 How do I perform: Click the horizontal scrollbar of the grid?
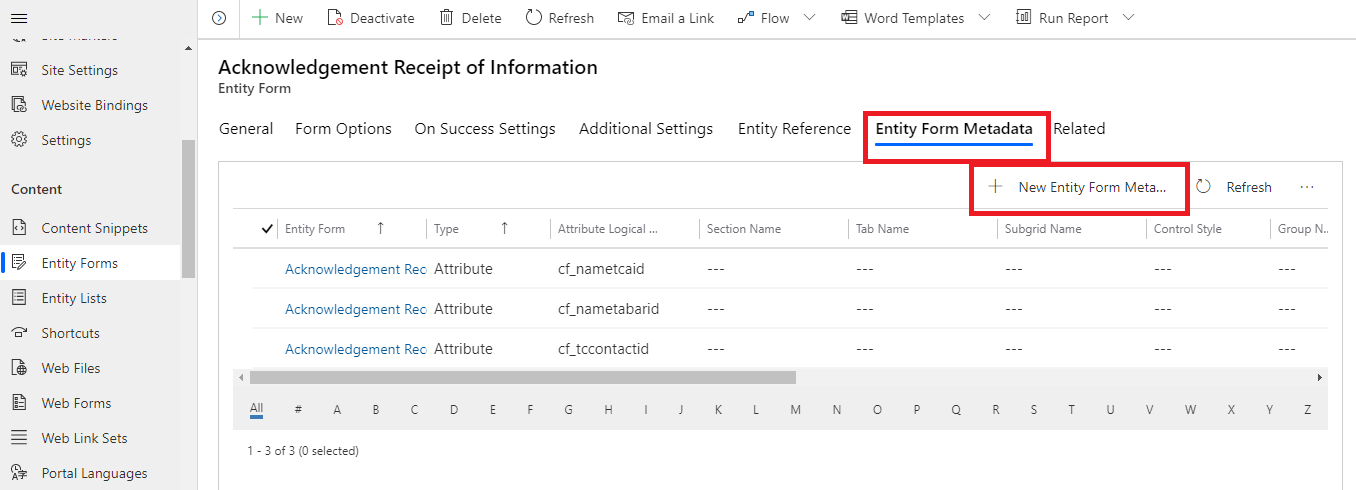click(522, 377)
